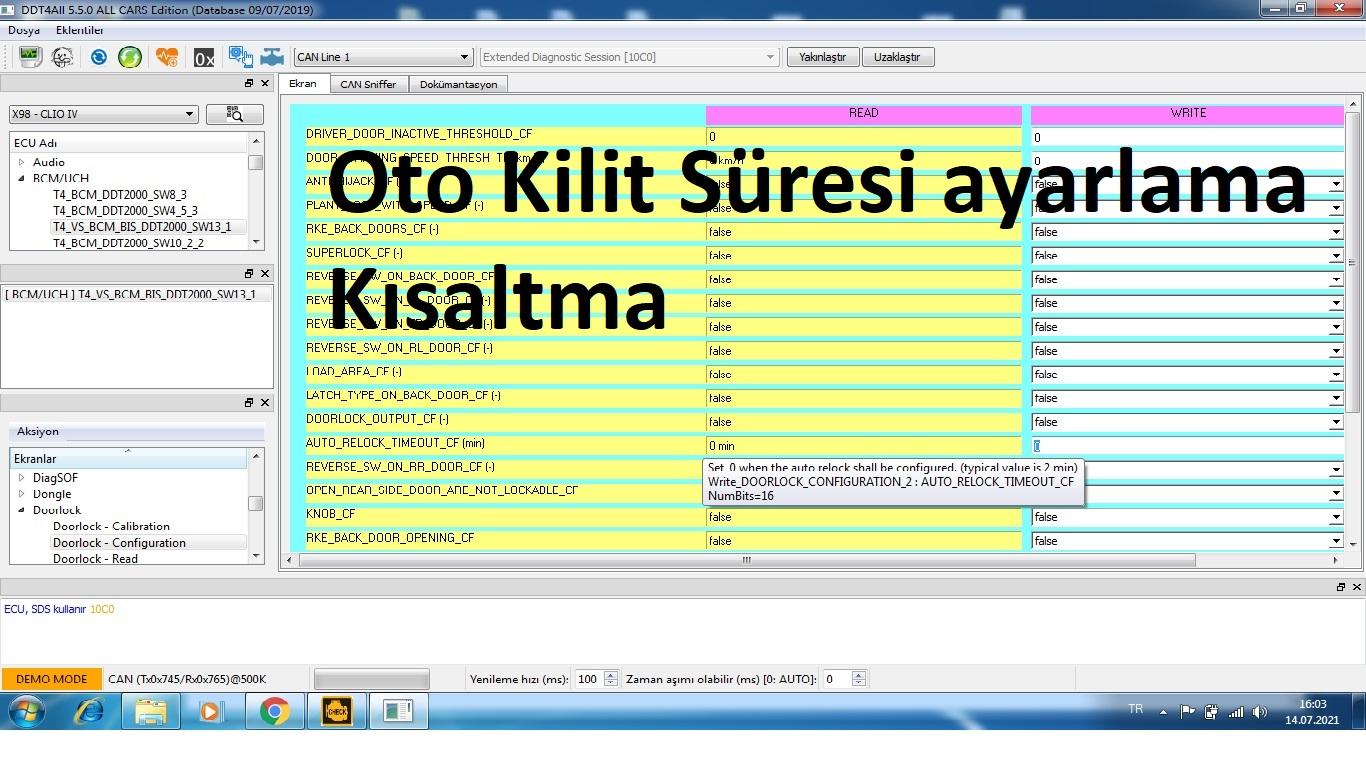This screenshot has width=1366, height=768.
Task: Click the blue valve icon in toolbar
Action: point(272,57)
